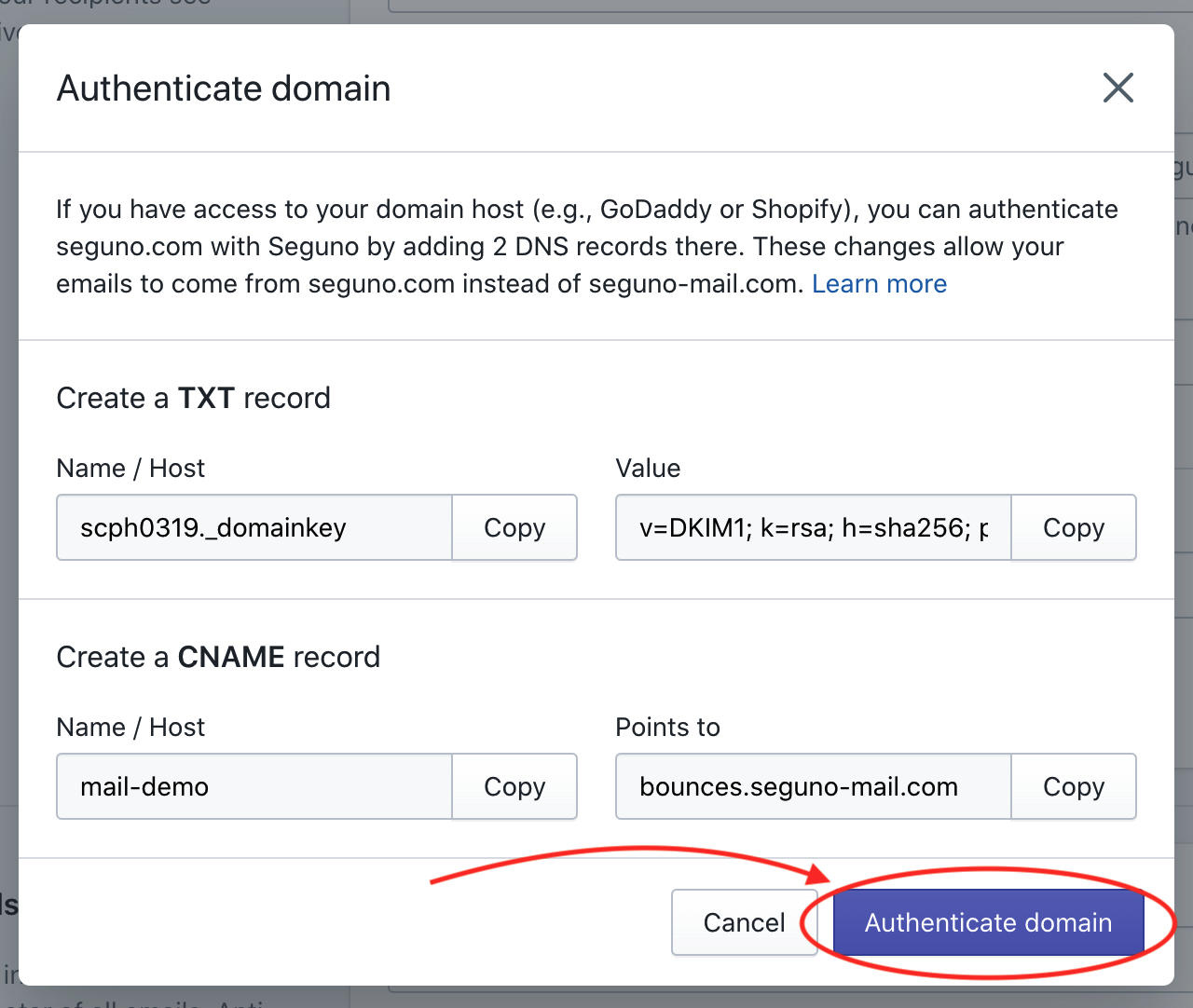
Task: Select the scph0319._domainkey field
Action: [254, 527]
